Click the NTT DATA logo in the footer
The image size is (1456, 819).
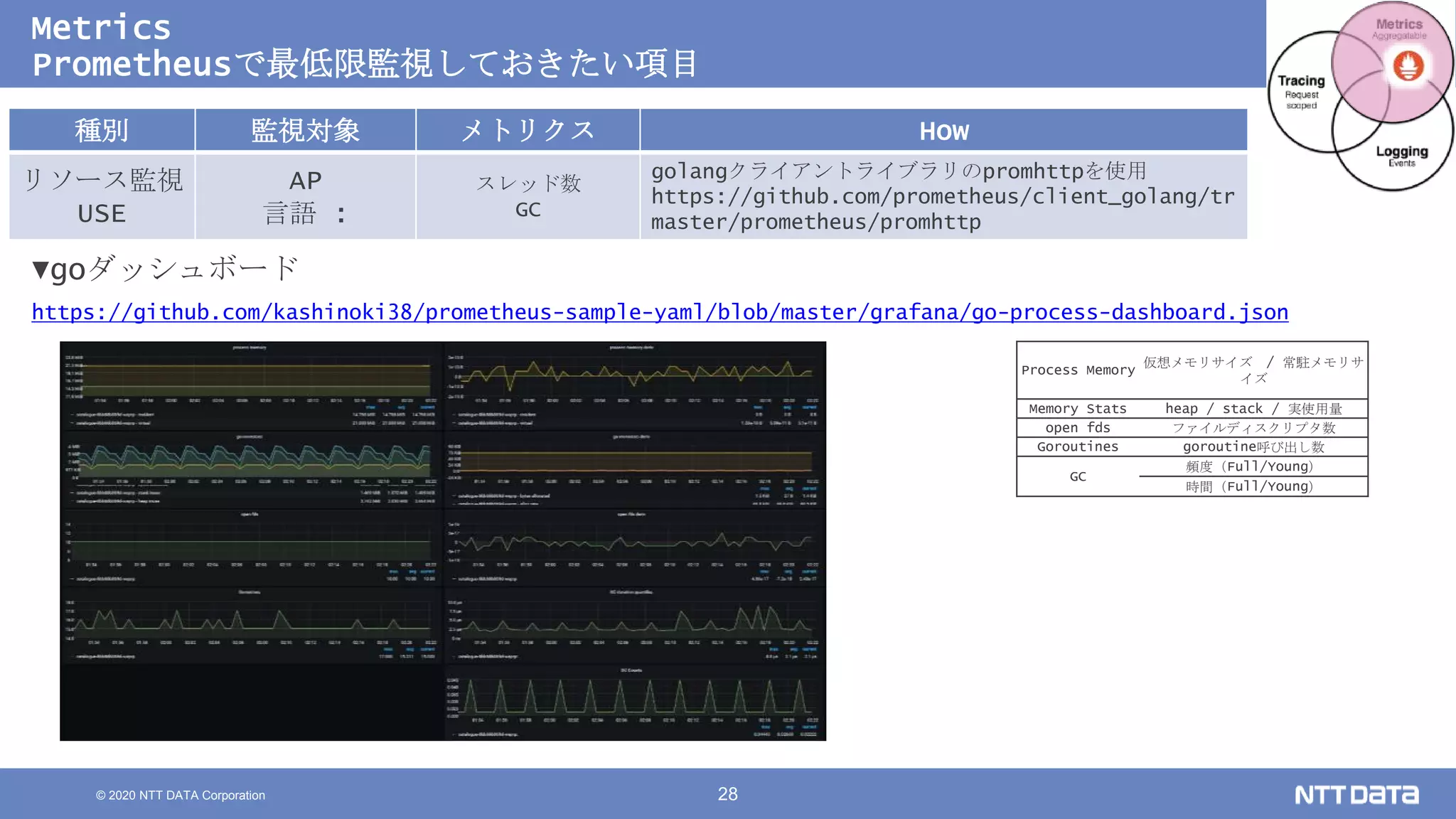click(x=1356, y=795)
